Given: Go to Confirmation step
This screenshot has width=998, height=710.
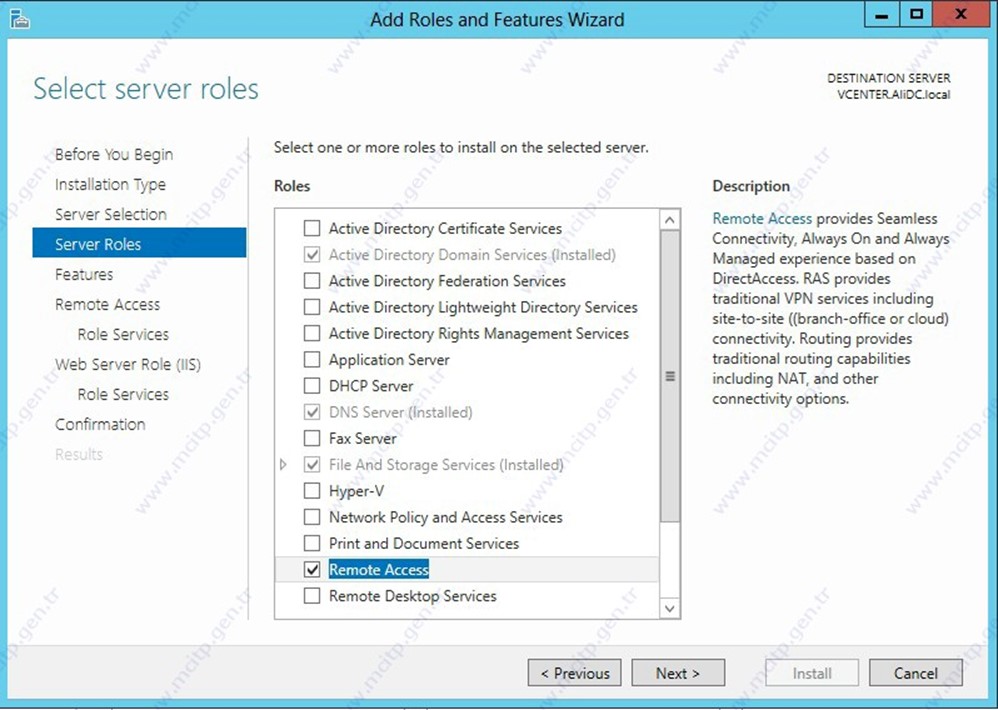Looking at the screenshot, I should click(x=100, y=424).
